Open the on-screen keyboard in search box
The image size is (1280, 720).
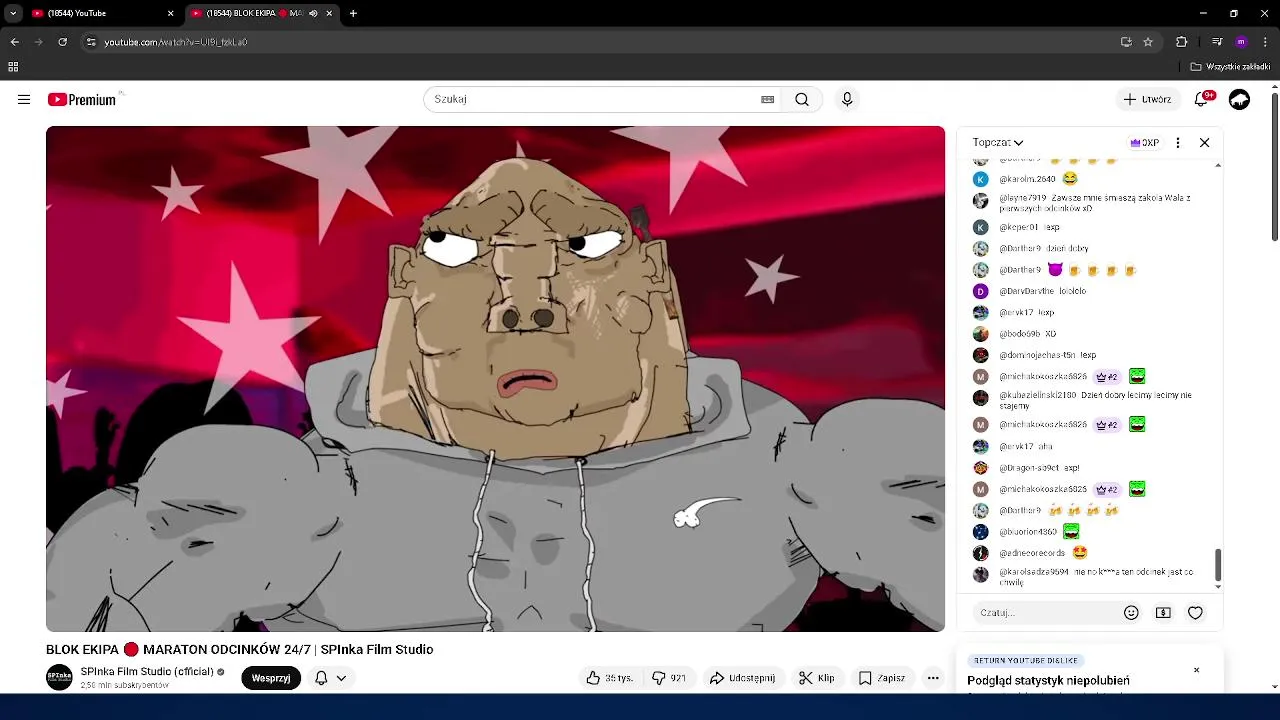click(767, 99)
